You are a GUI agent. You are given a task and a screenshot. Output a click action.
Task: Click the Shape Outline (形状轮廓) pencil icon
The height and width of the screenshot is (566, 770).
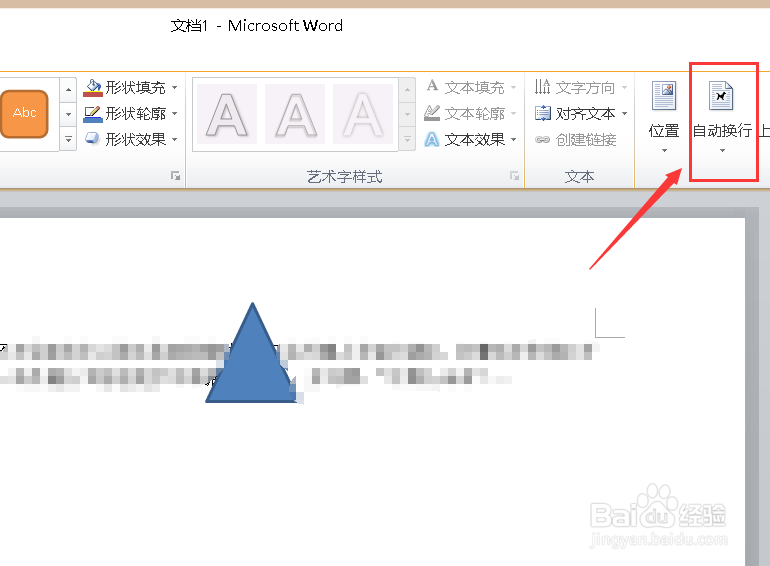[x=92, y=114]
